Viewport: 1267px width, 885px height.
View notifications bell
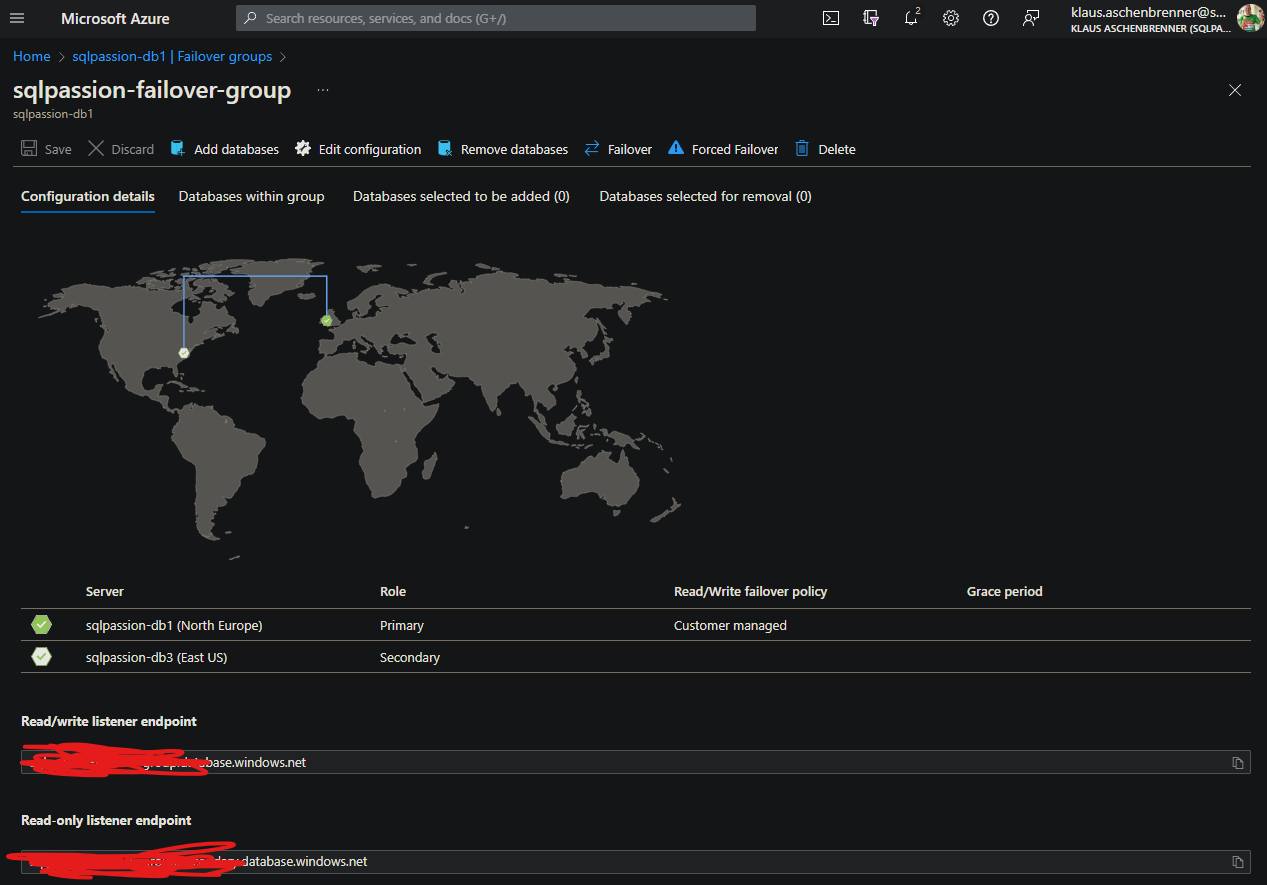click(x=911, y=18)
